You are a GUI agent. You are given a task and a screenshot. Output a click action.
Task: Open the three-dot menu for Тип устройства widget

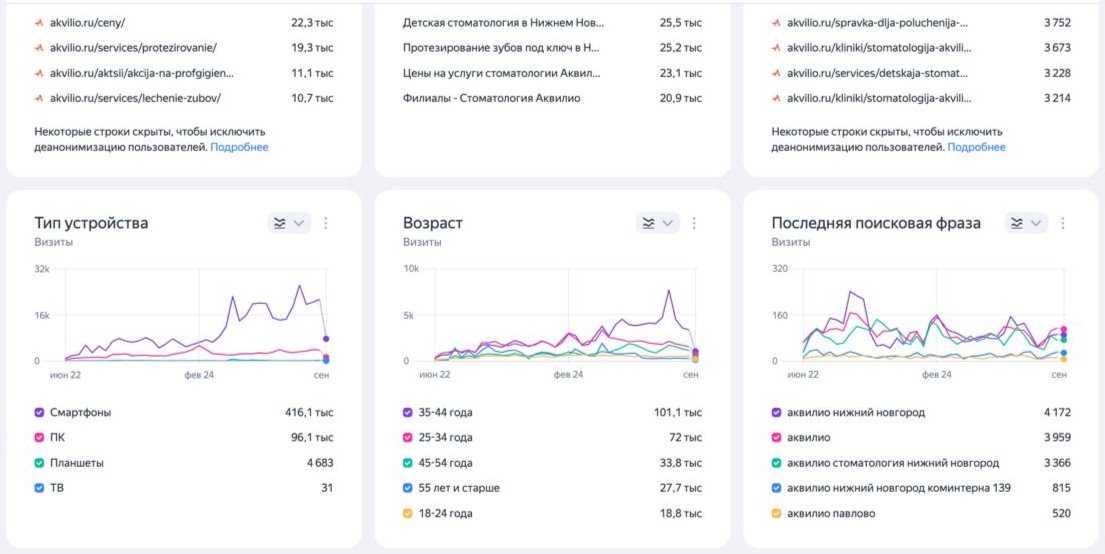[325, 223]
